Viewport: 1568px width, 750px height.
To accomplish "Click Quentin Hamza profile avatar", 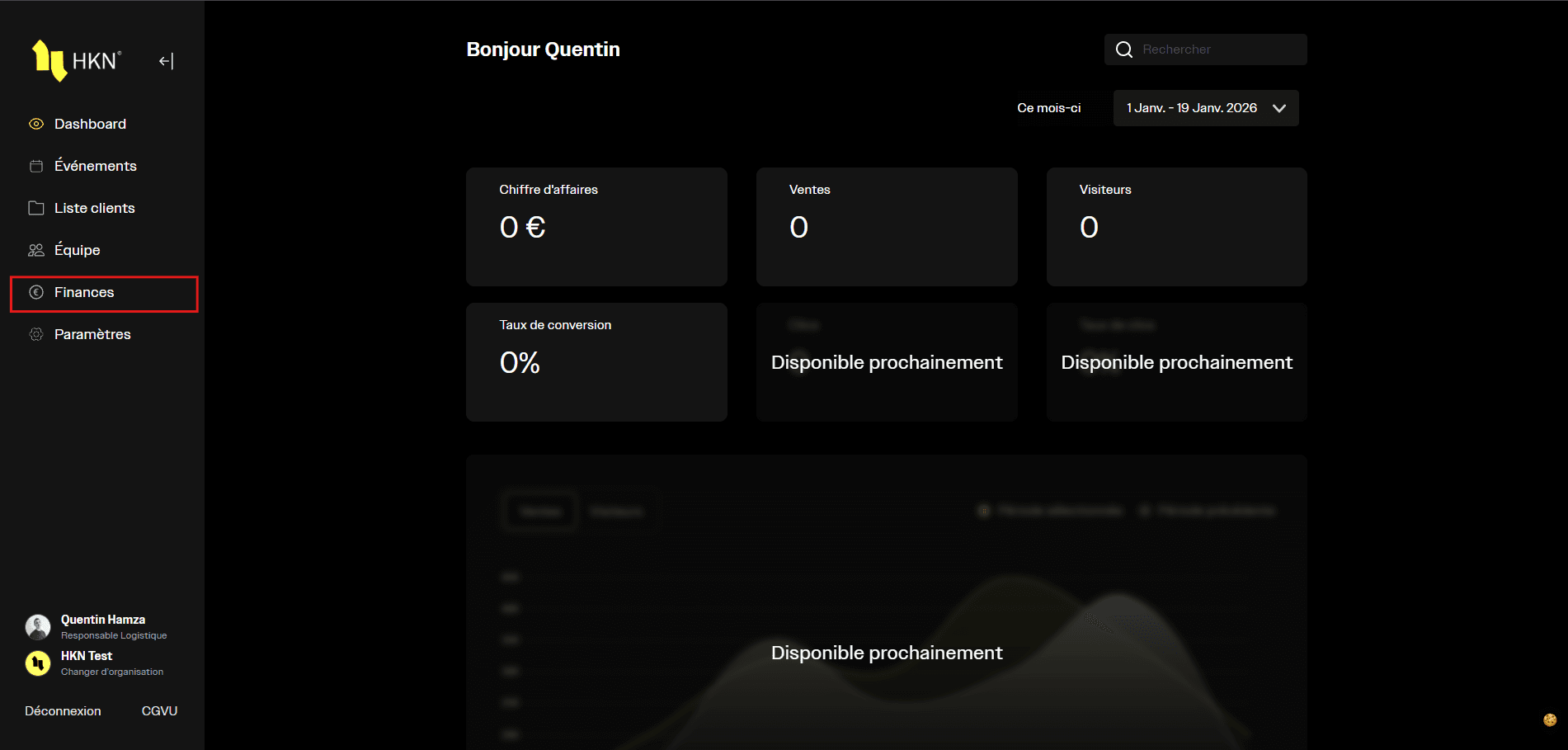I will 38,627.
